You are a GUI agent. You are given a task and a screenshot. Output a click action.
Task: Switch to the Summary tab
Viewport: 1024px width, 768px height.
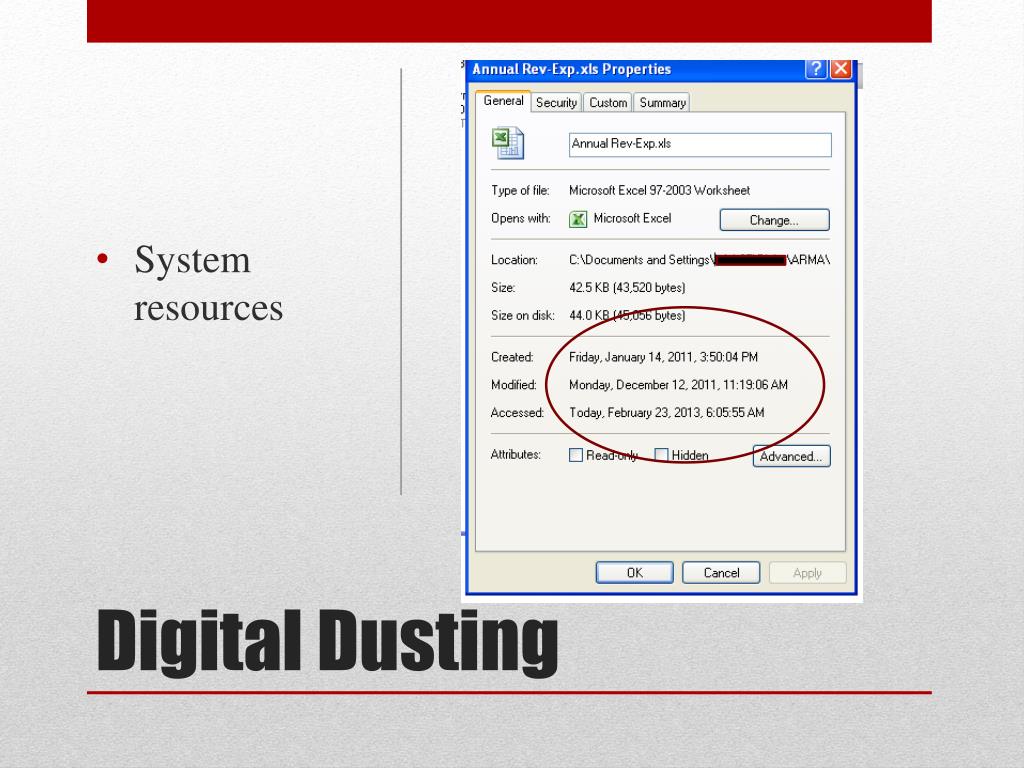662,103
